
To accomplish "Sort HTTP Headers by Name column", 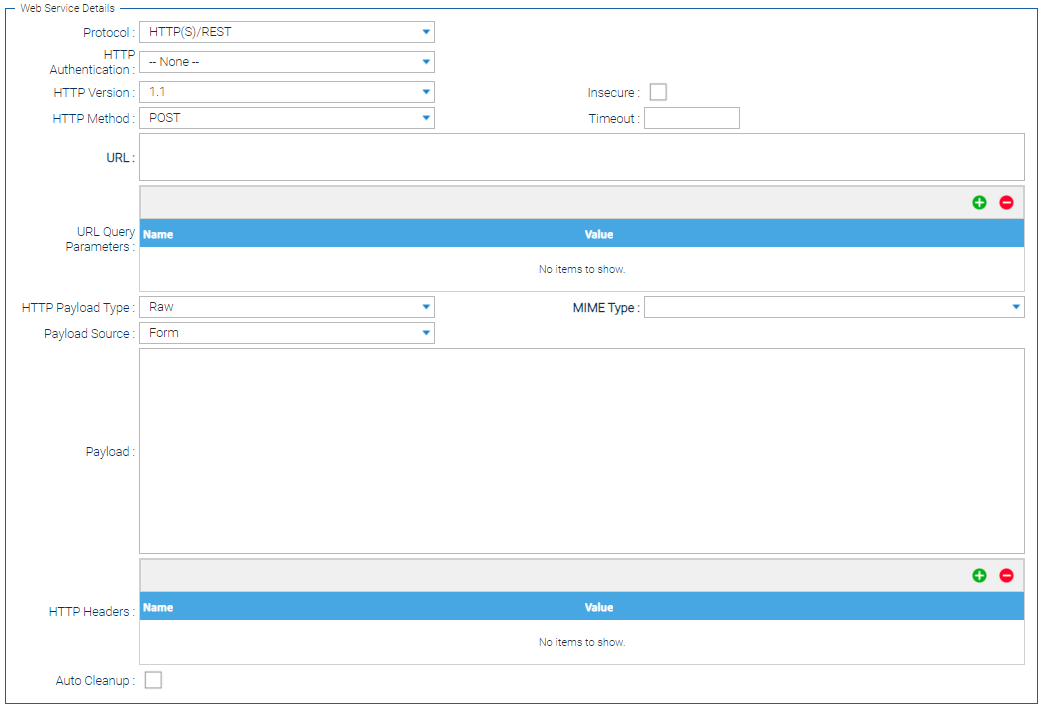I will [159, 607].
